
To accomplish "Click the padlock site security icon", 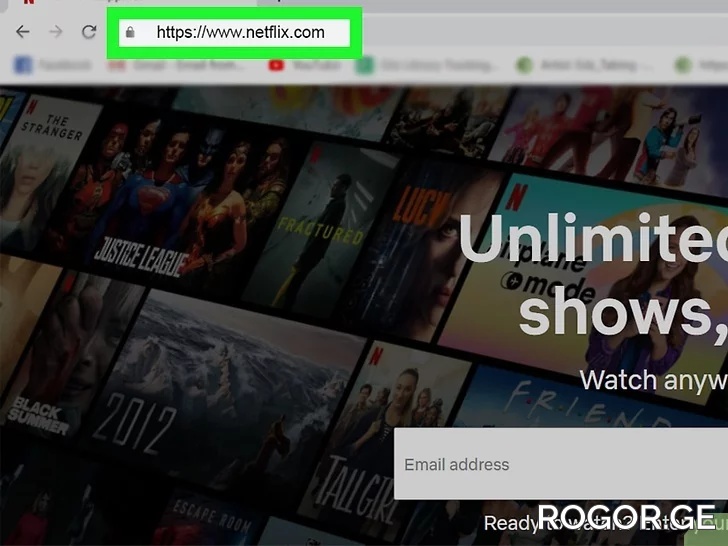I will pos(130,32).
